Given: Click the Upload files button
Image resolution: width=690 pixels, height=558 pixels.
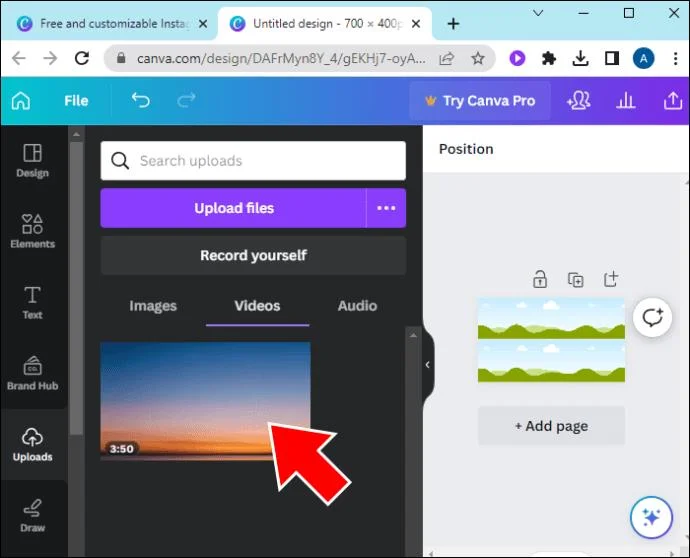Looking at the screenshot, I should coord(233,208).
